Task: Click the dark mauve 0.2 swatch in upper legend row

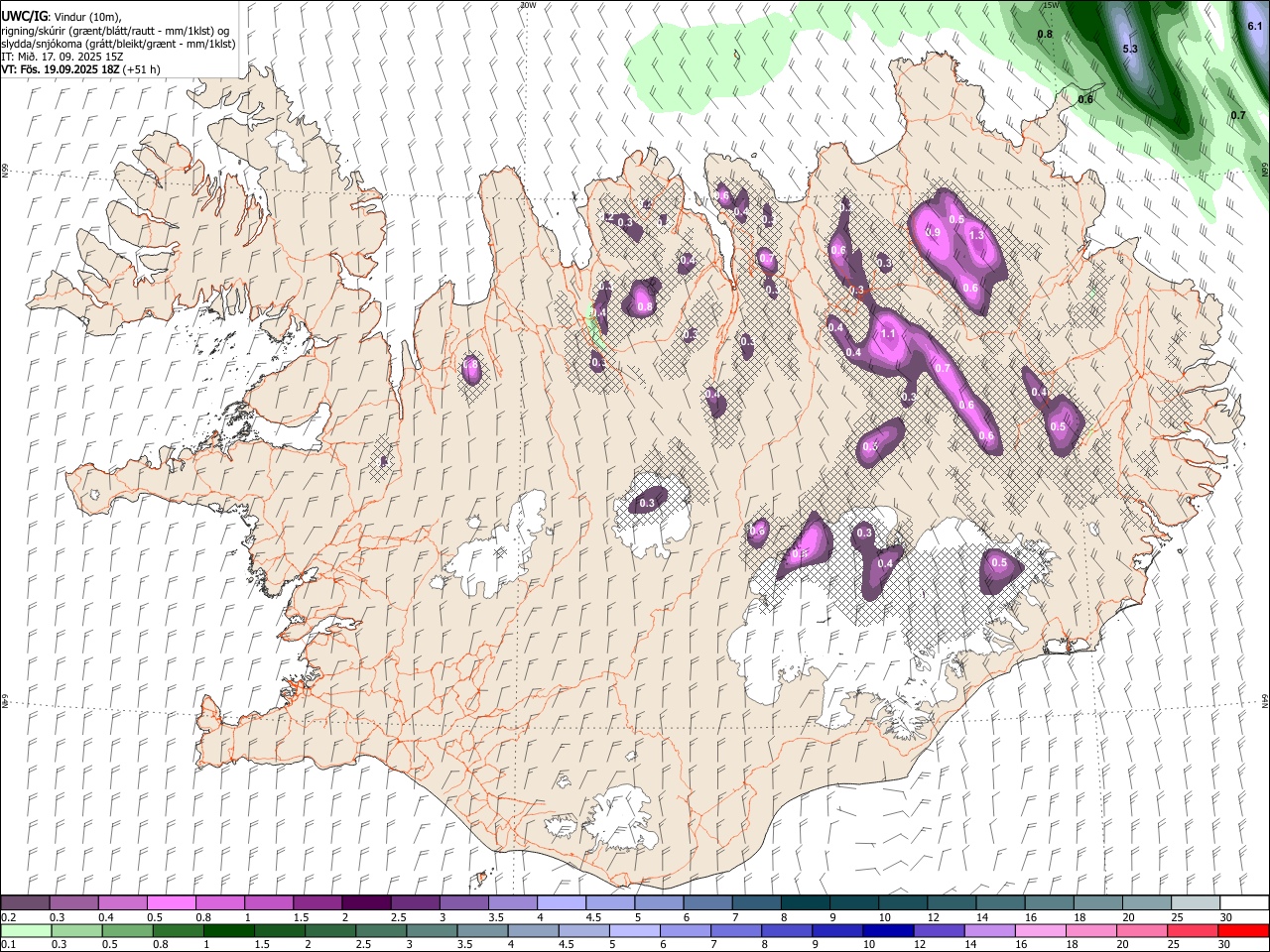Action: (25, 903)
